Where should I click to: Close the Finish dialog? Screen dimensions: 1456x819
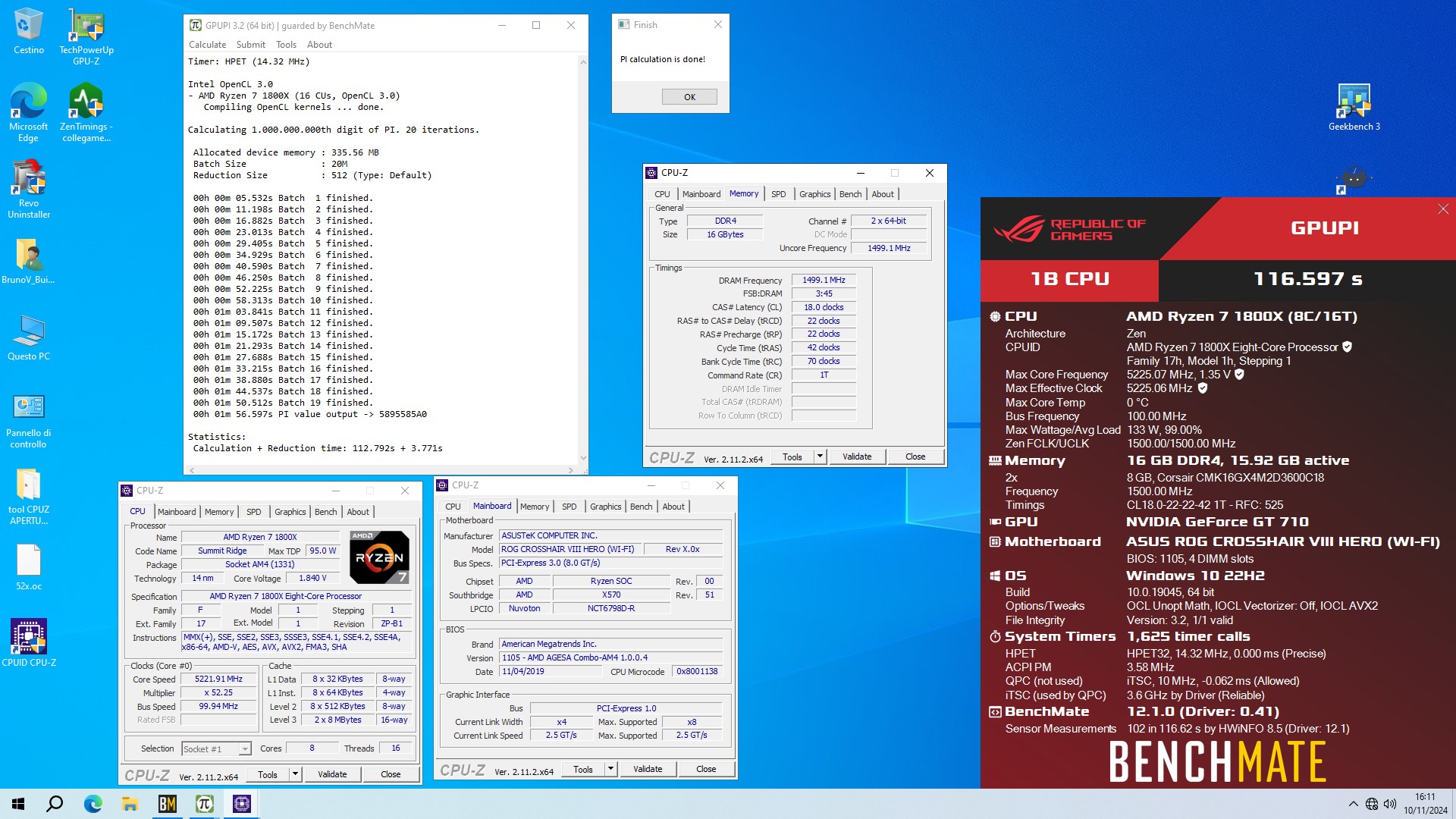pos(717,25)
